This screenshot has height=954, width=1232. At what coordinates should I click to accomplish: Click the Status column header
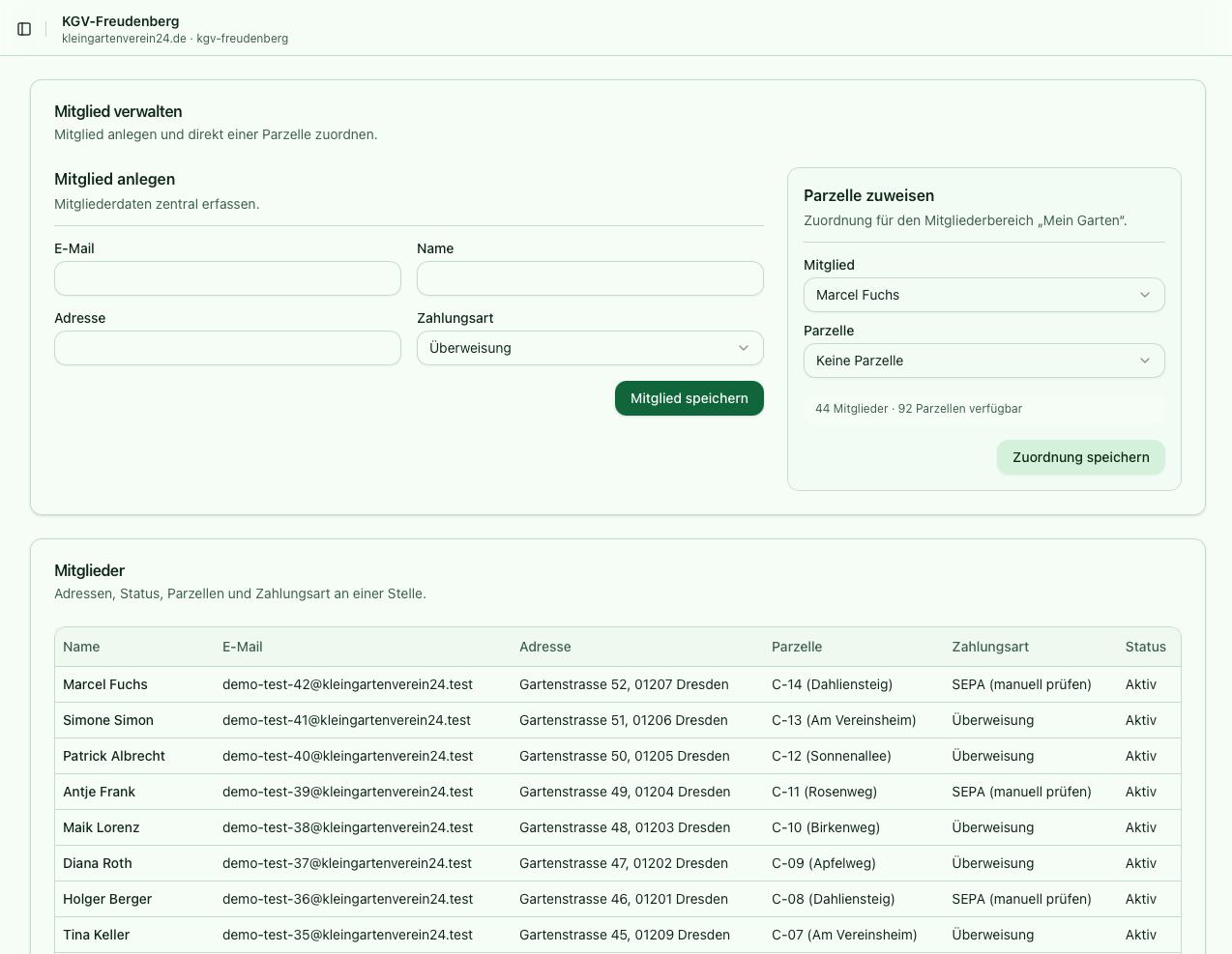click(x=1146, y=647)
